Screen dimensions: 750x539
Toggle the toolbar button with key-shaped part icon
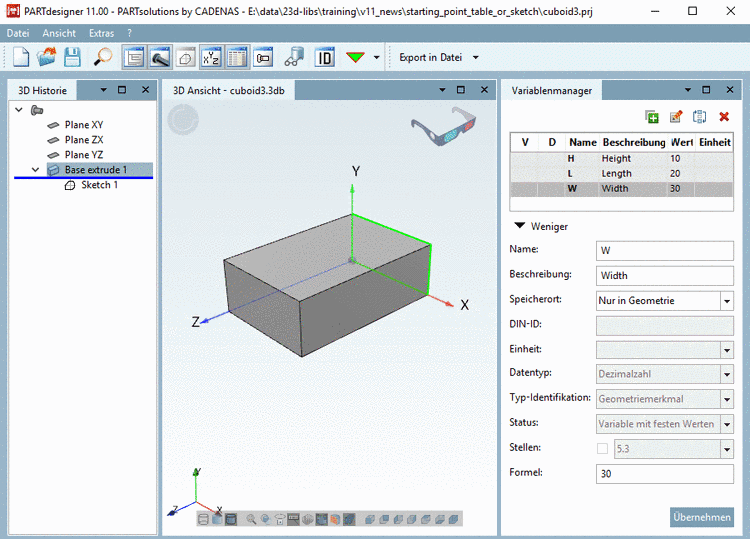(x=263, y=58)
